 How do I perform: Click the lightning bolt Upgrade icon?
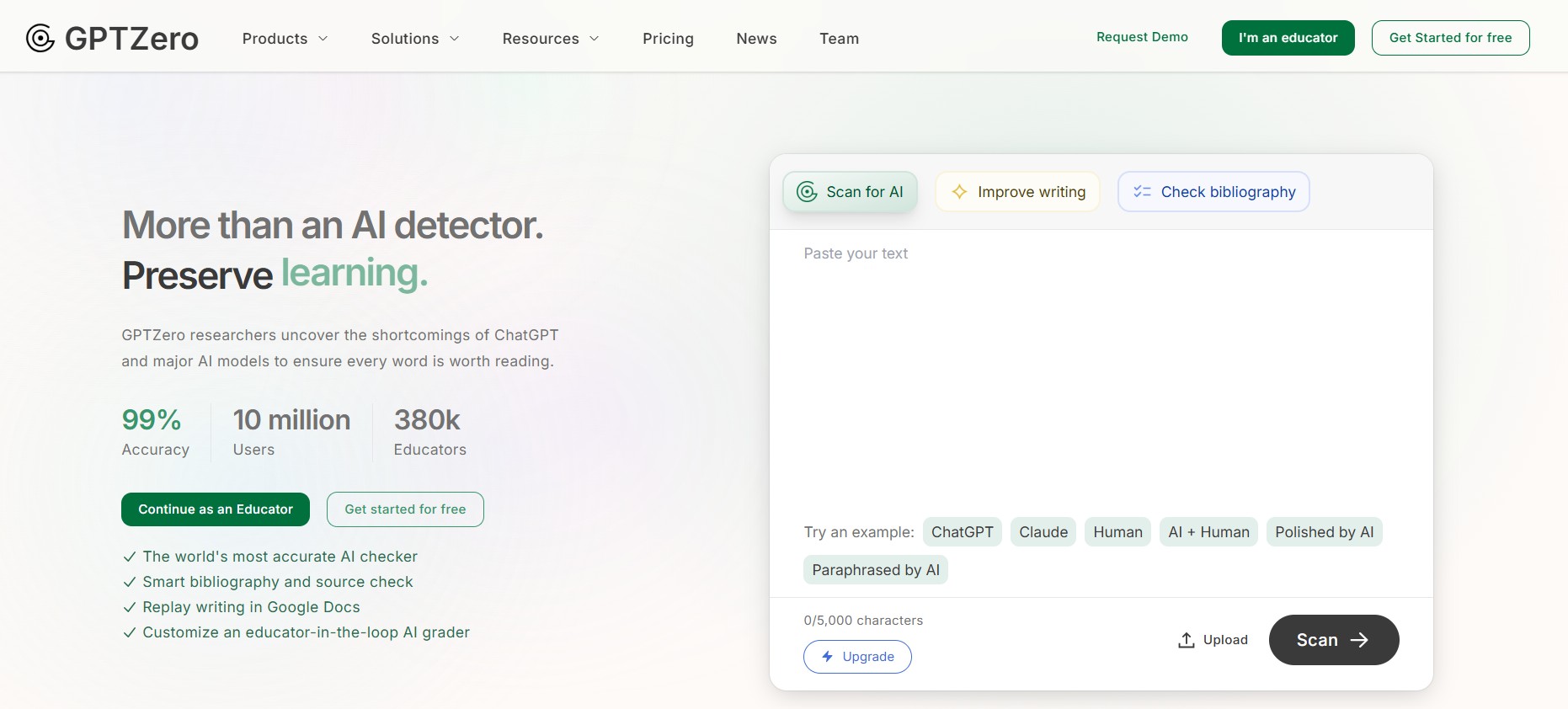click(x=828, y=657)
